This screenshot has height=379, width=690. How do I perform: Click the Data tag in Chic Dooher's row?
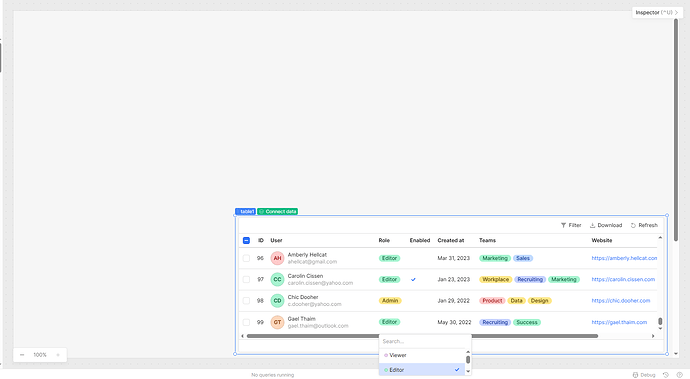pos(516,301)
